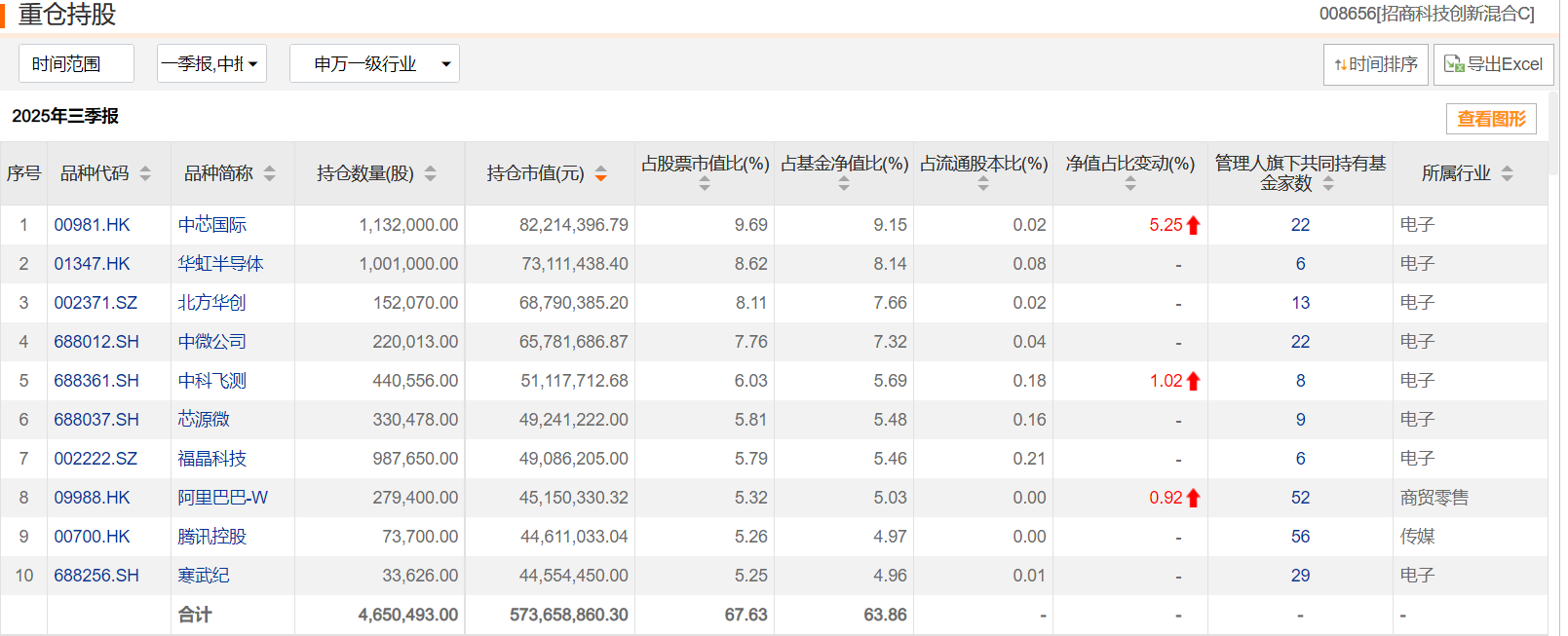Open 福晶科技 stock name link
The image size is (1568, 636).
(x=212, y=459)
